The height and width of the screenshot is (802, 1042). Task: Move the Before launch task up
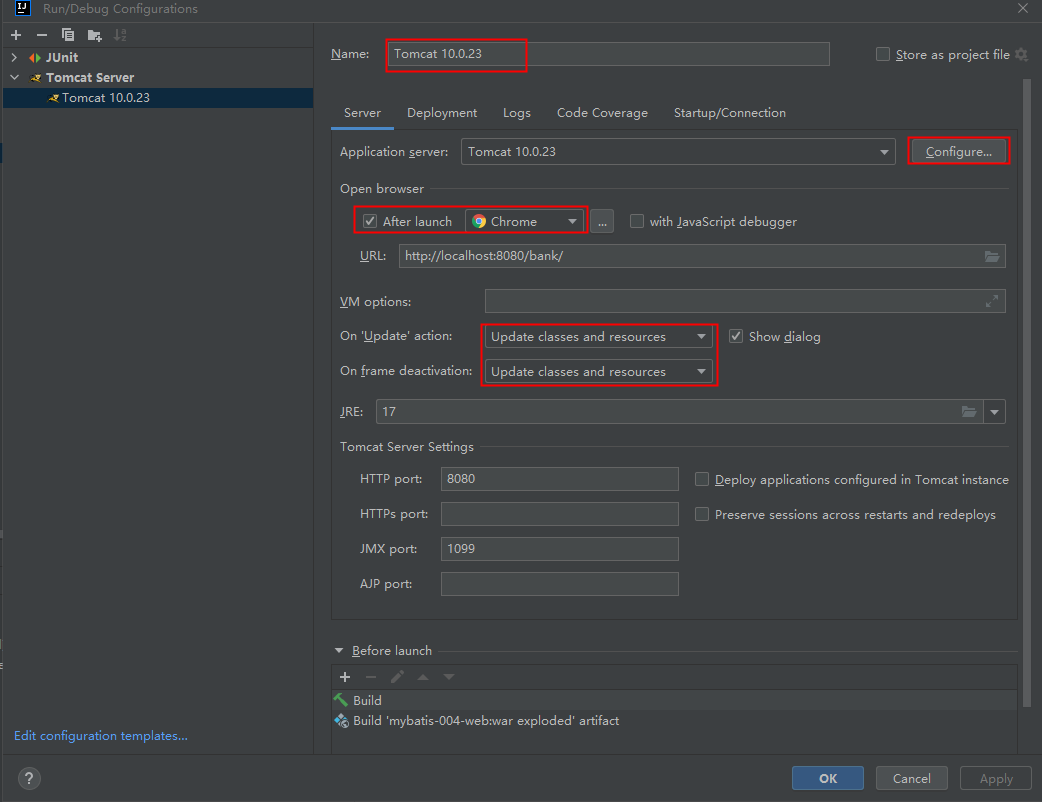click(x=423, y=677)
